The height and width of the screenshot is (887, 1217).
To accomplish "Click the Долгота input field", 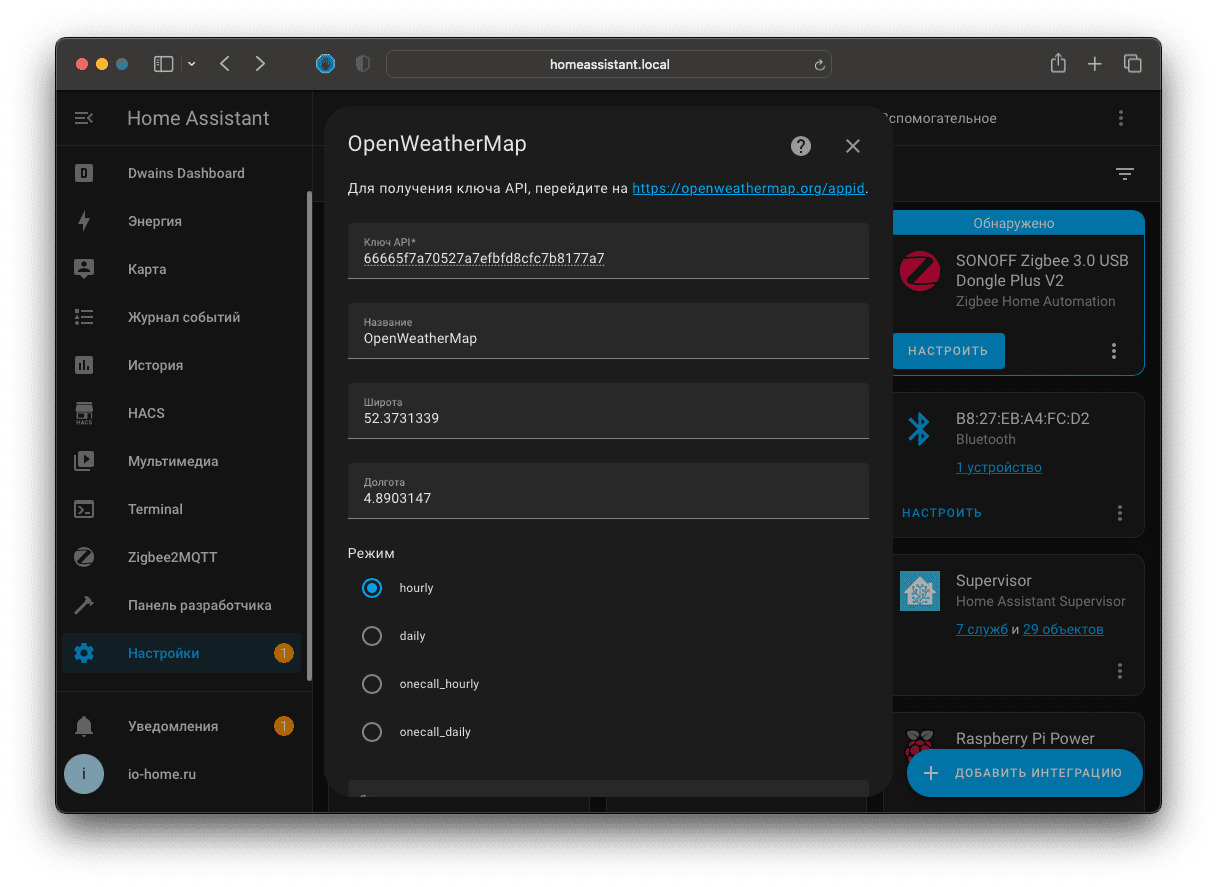I will (x=608, y=491).
